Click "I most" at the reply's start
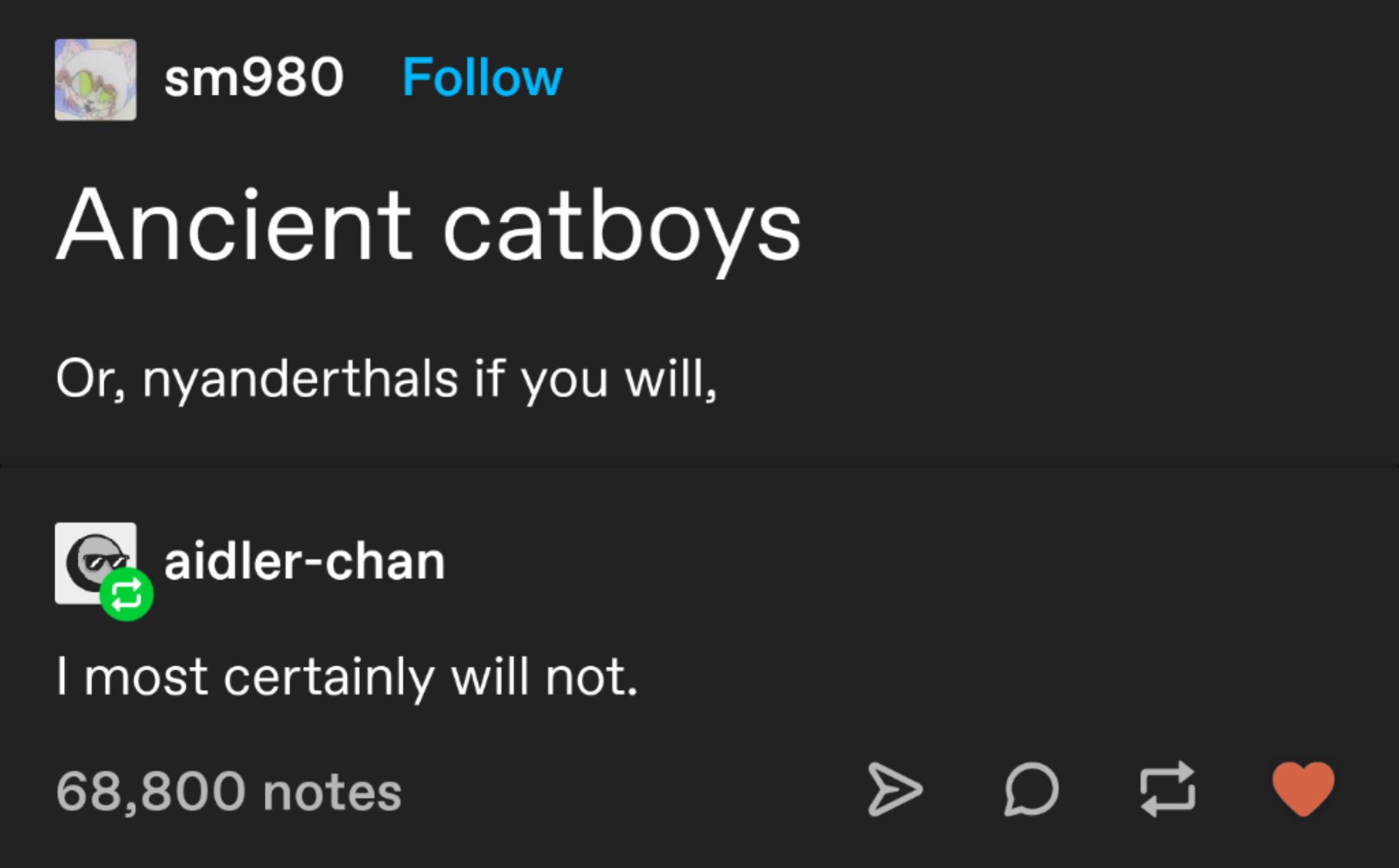 [x=132, y=677]
